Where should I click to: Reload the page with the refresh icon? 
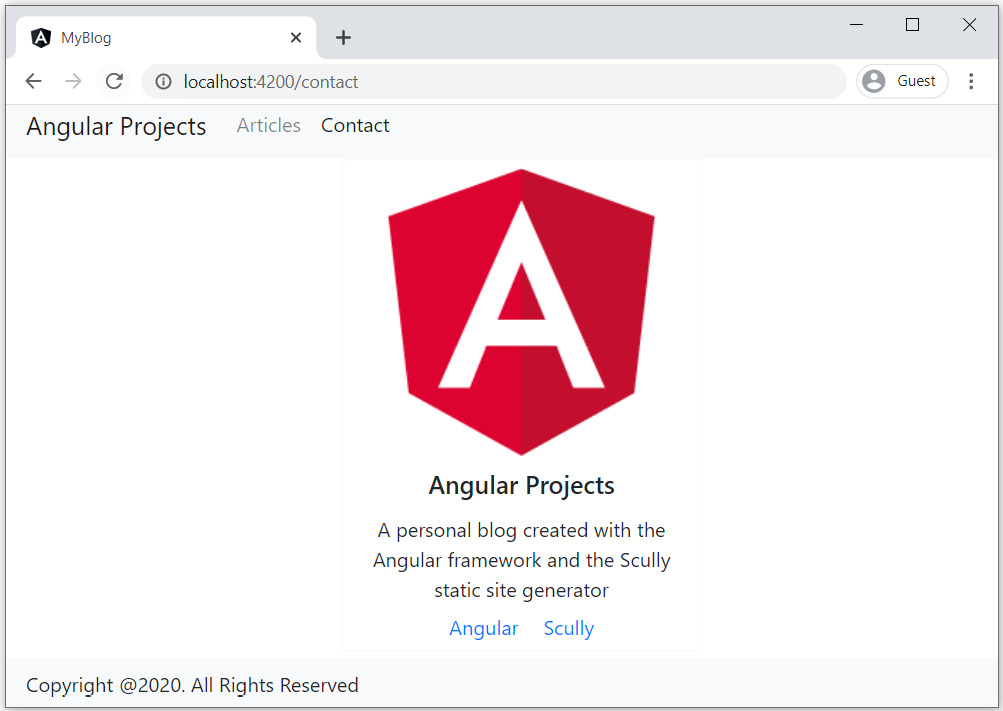[x=115, y=81]
